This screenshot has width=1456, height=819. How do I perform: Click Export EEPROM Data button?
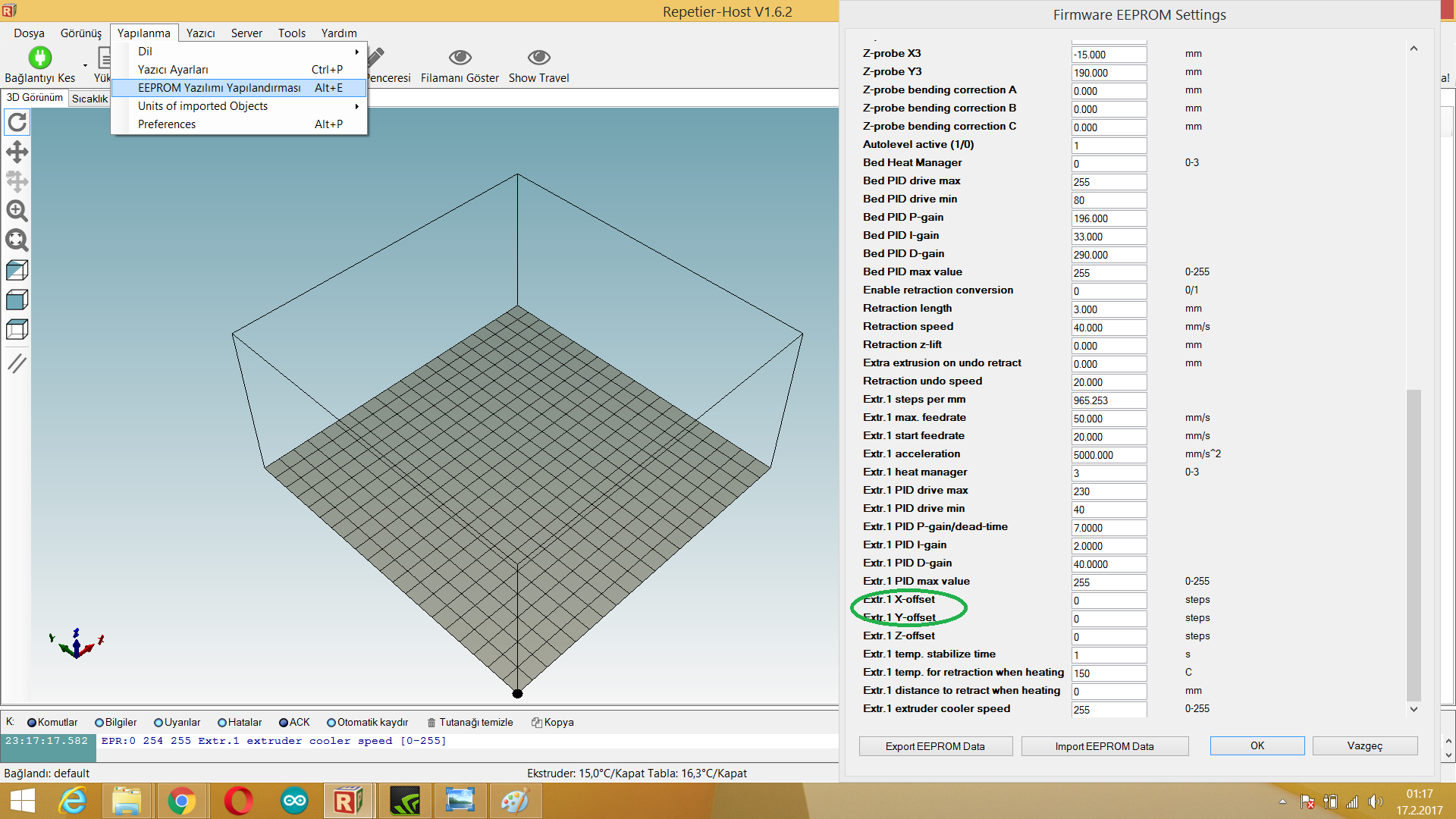click(x=935, y=746)
